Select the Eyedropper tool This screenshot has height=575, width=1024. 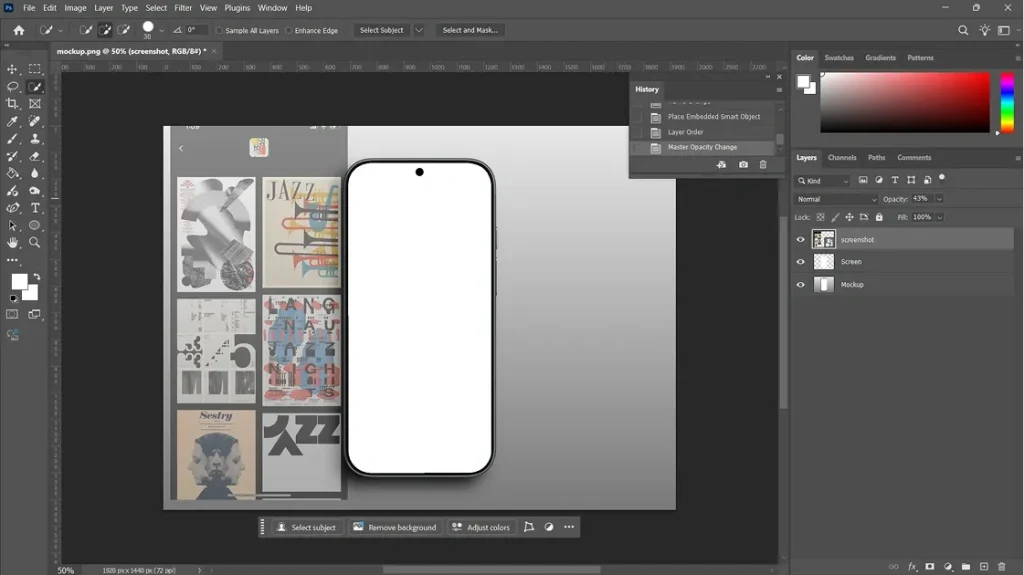12,121
